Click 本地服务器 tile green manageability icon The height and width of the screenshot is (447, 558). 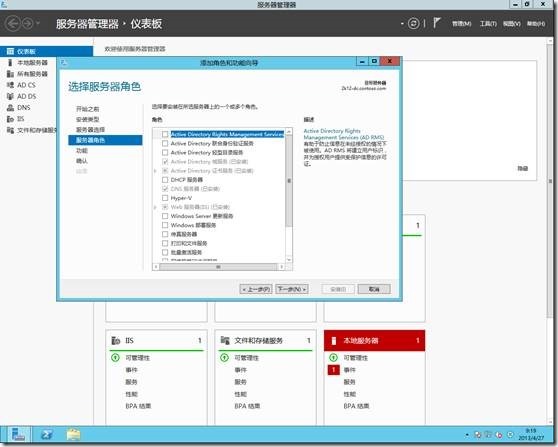[333, 357]
